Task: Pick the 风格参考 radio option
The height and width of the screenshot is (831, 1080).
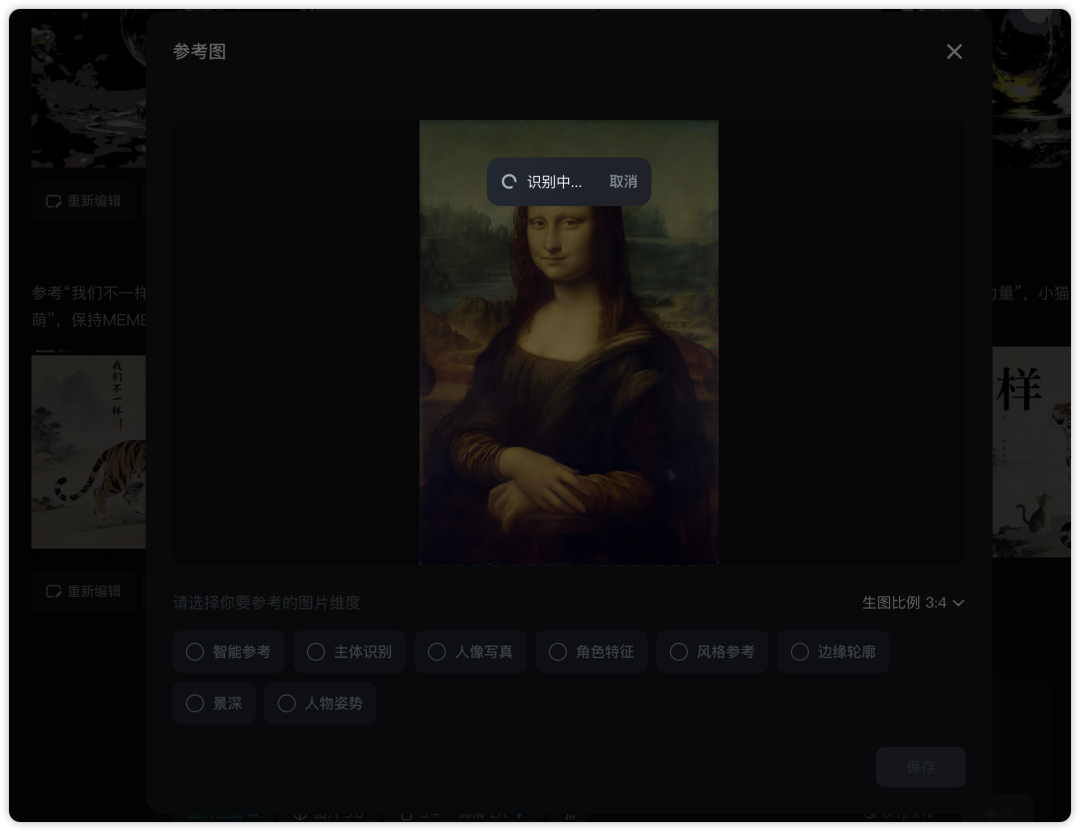Action: pyautogui.click(x=712, y=651)
